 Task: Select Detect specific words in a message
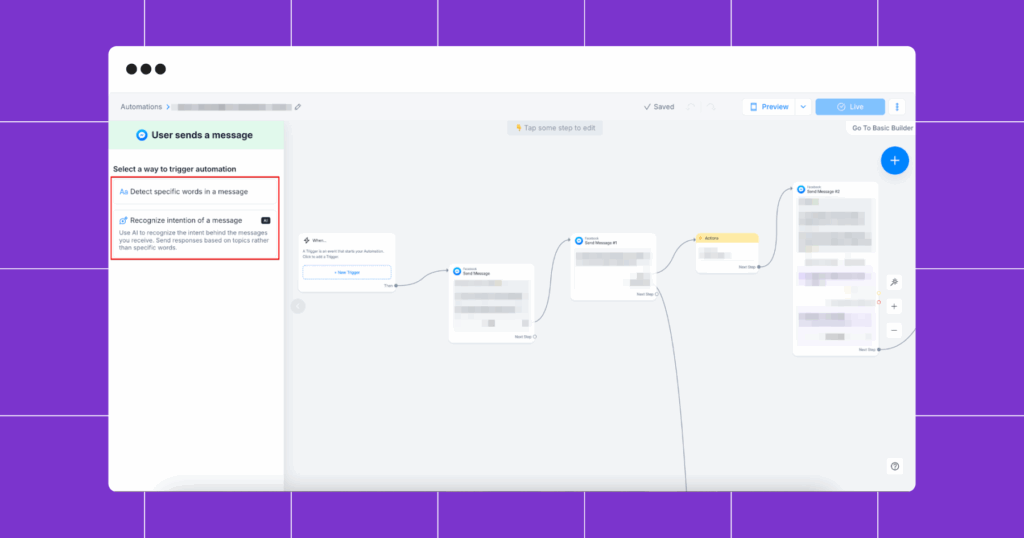click(189, 191)
